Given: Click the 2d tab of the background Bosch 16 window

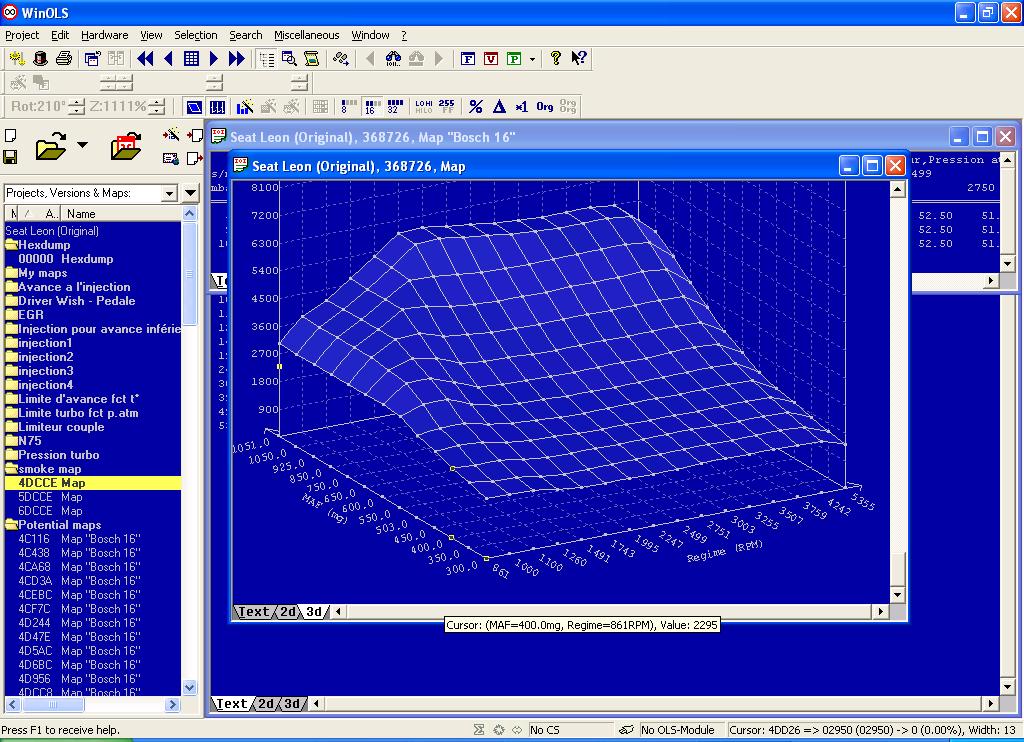Looking at the screenshot, I should coord(266,704).
